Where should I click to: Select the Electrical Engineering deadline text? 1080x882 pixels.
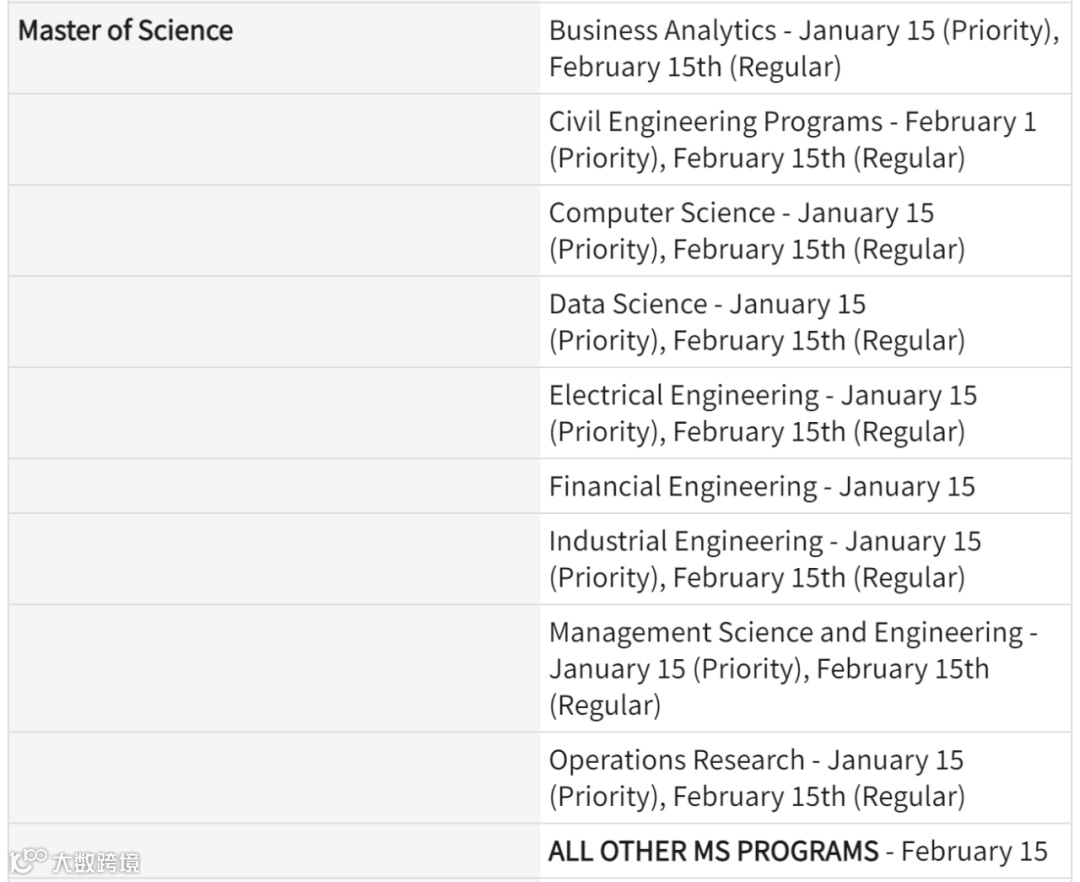tap(762, 413)
